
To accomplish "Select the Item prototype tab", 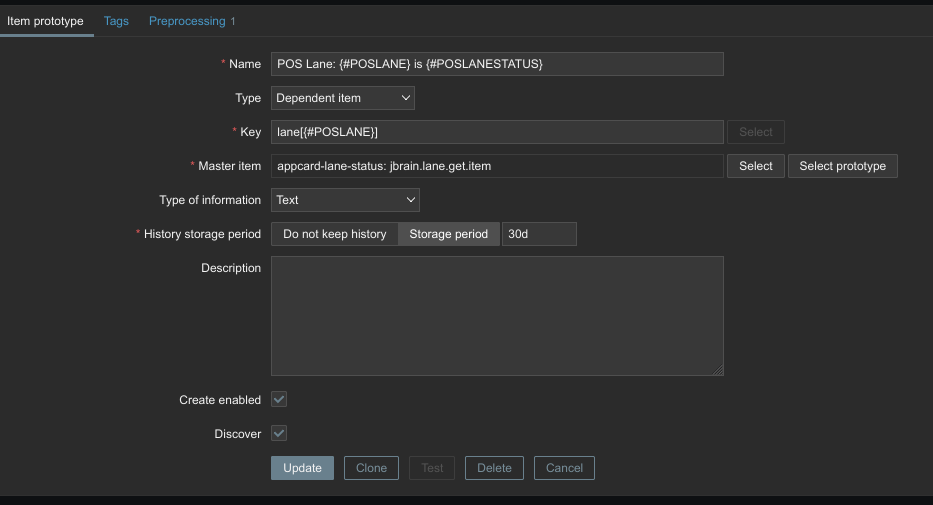I will 46,21.
